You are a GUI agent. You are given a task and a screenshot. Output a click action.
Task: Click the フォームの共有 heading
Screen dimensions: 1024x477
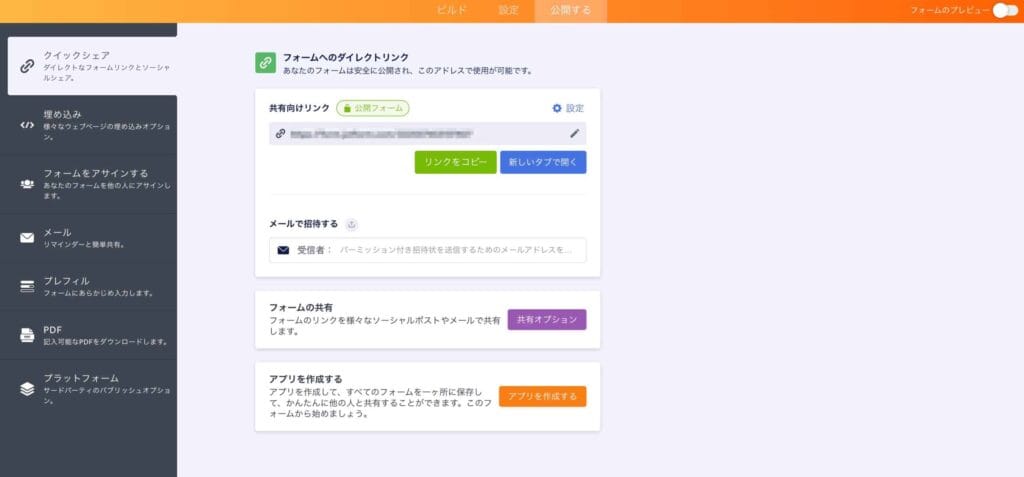(301, 307)
